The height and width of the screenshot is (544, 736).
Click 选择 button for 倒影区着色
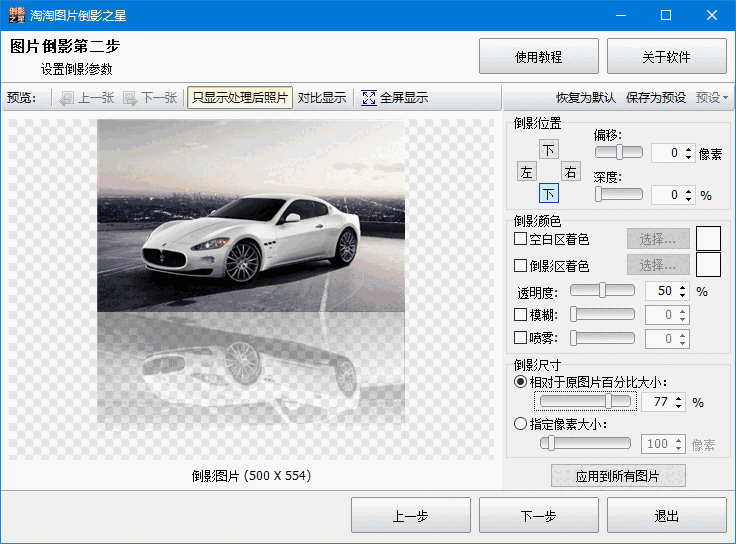[658, 265]
